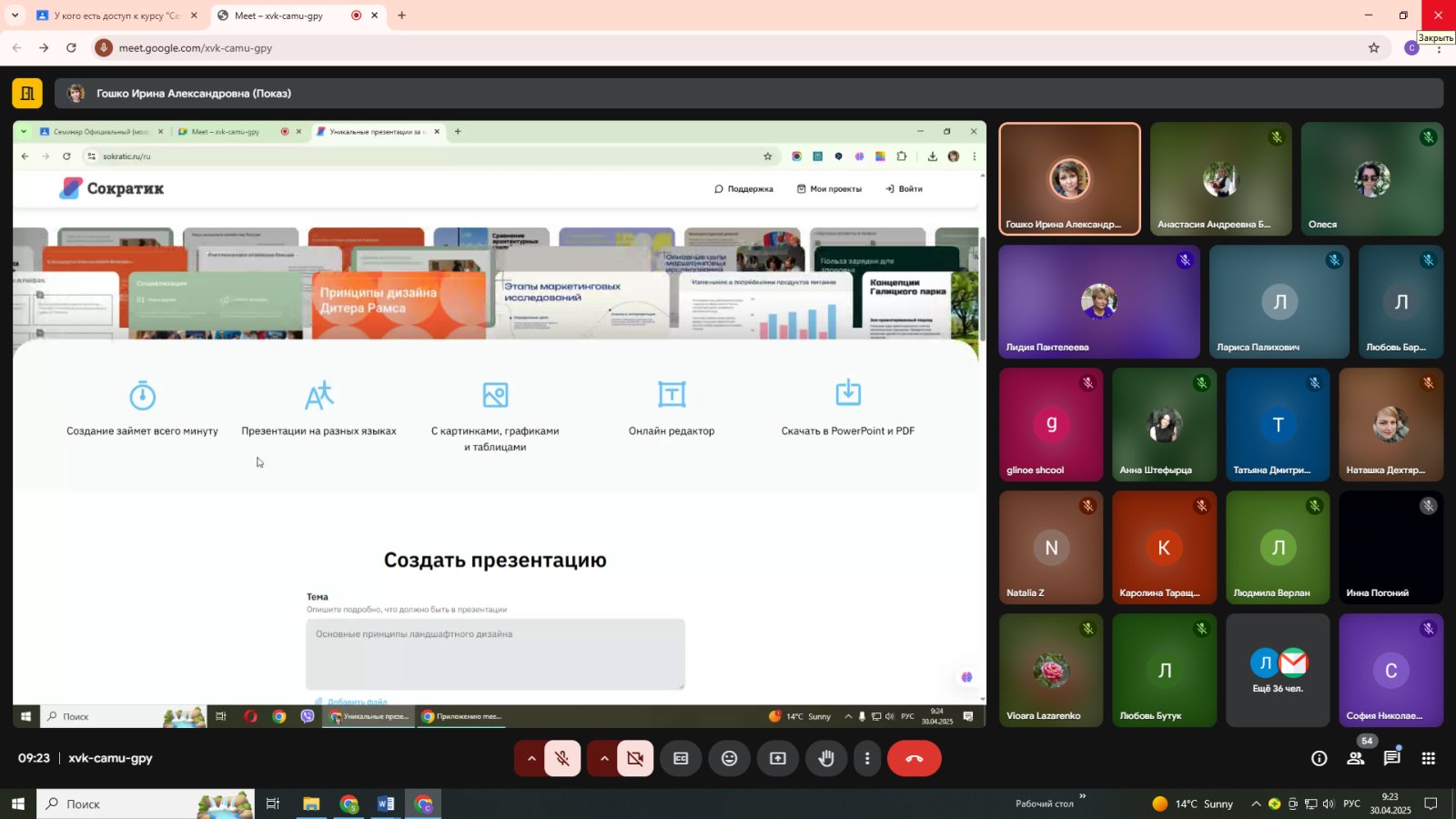Open the 'Ещё 36 чел.' participants tile
This screenshot has height=819, width=1456.
(x=1278, y=671)
